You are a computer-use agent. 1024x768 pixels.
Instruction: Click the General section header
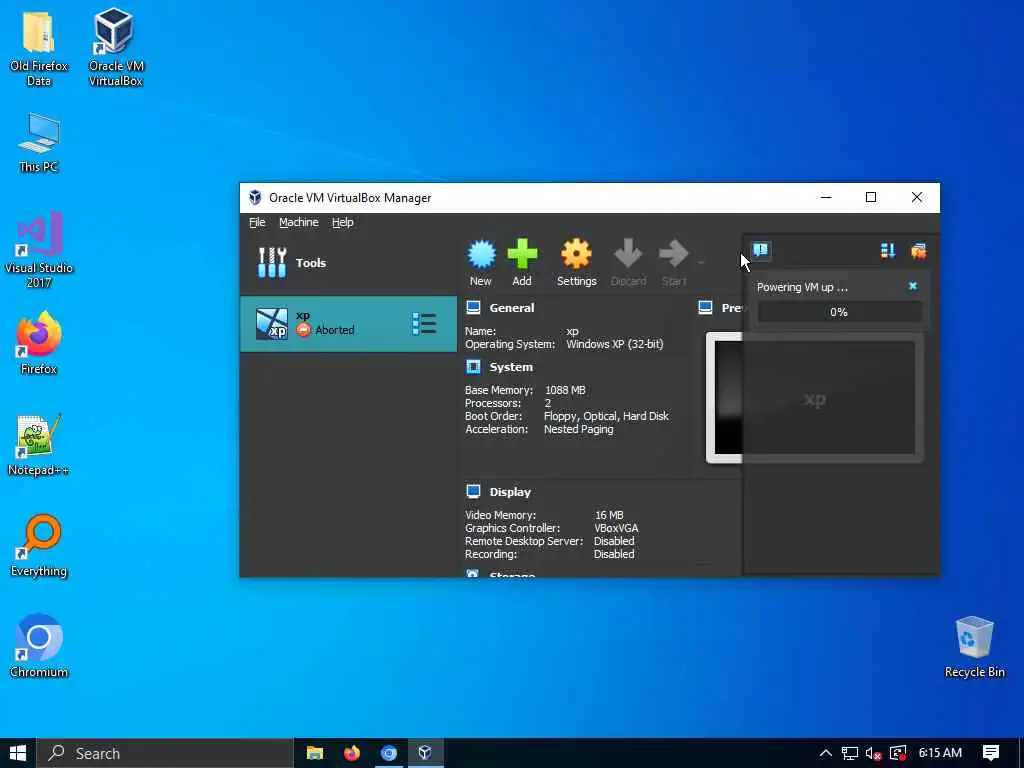(511, 308)
